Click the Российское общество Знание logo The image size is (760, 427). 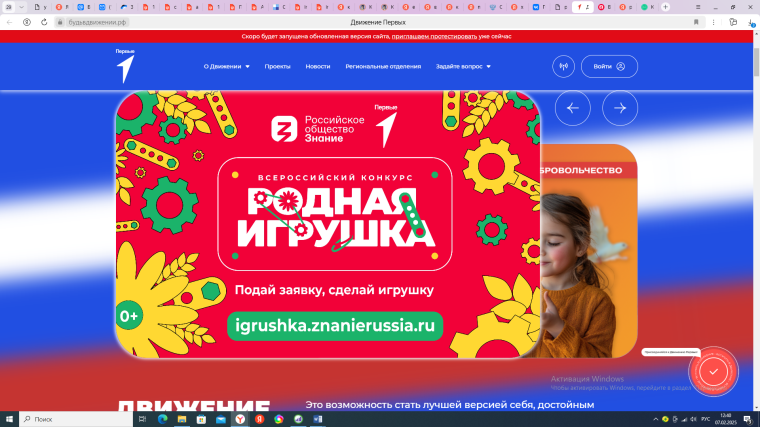(317, 129)
